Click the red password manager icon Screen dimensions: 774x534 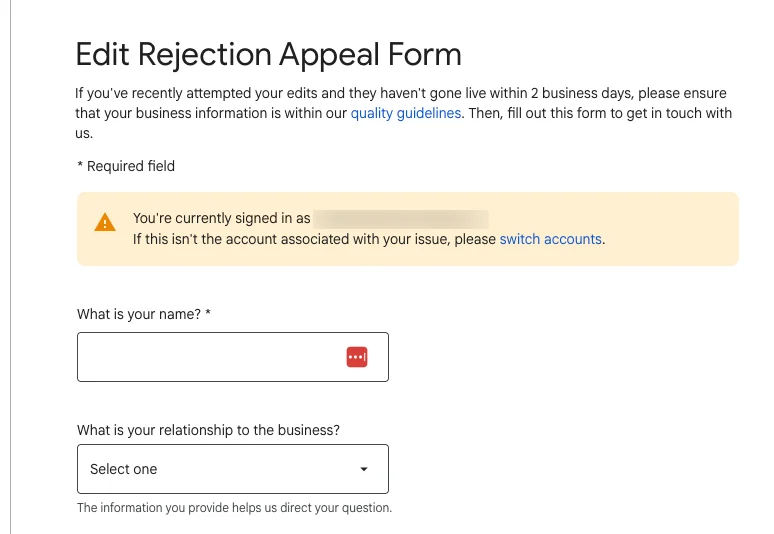pyautogui.click(x=357, y=357)
